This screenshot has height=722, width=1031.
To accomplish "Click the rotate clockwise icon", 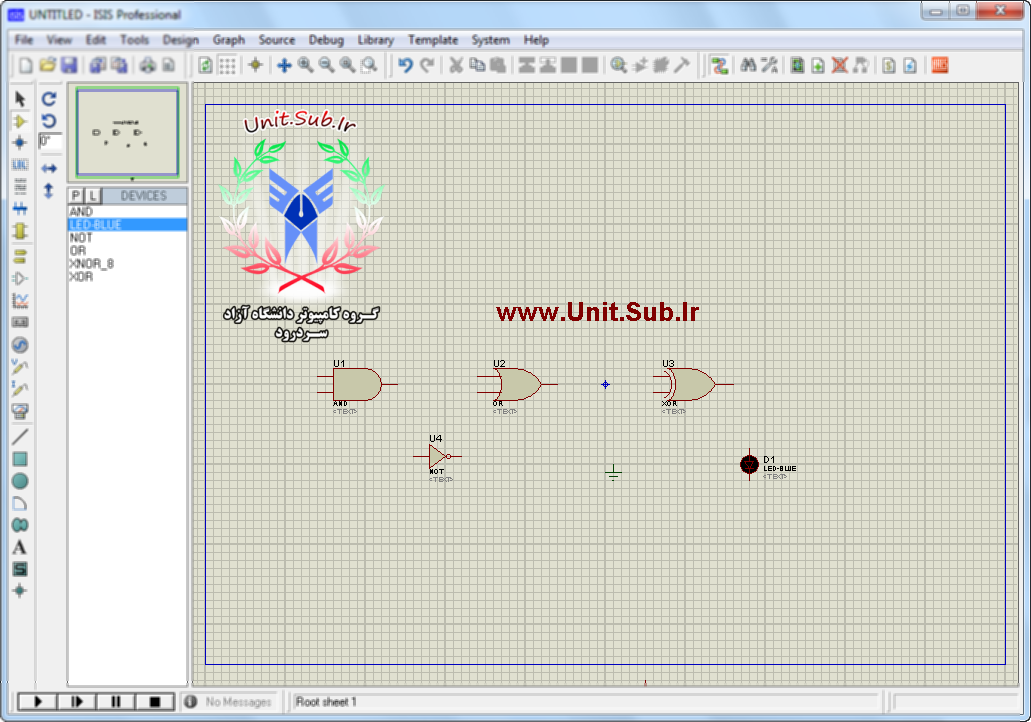I will [x=49, y=99].
